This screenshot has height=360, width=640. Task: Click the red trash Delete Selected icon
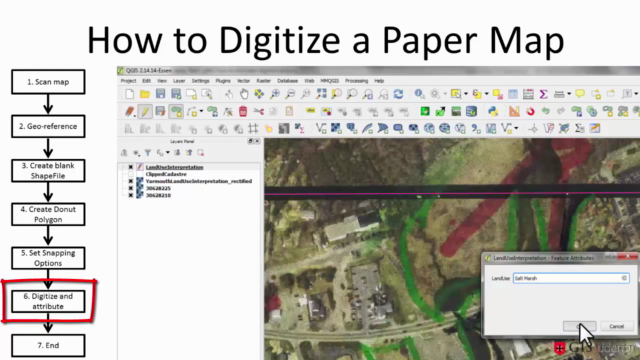pyautogui.click(x=243, y=111)
